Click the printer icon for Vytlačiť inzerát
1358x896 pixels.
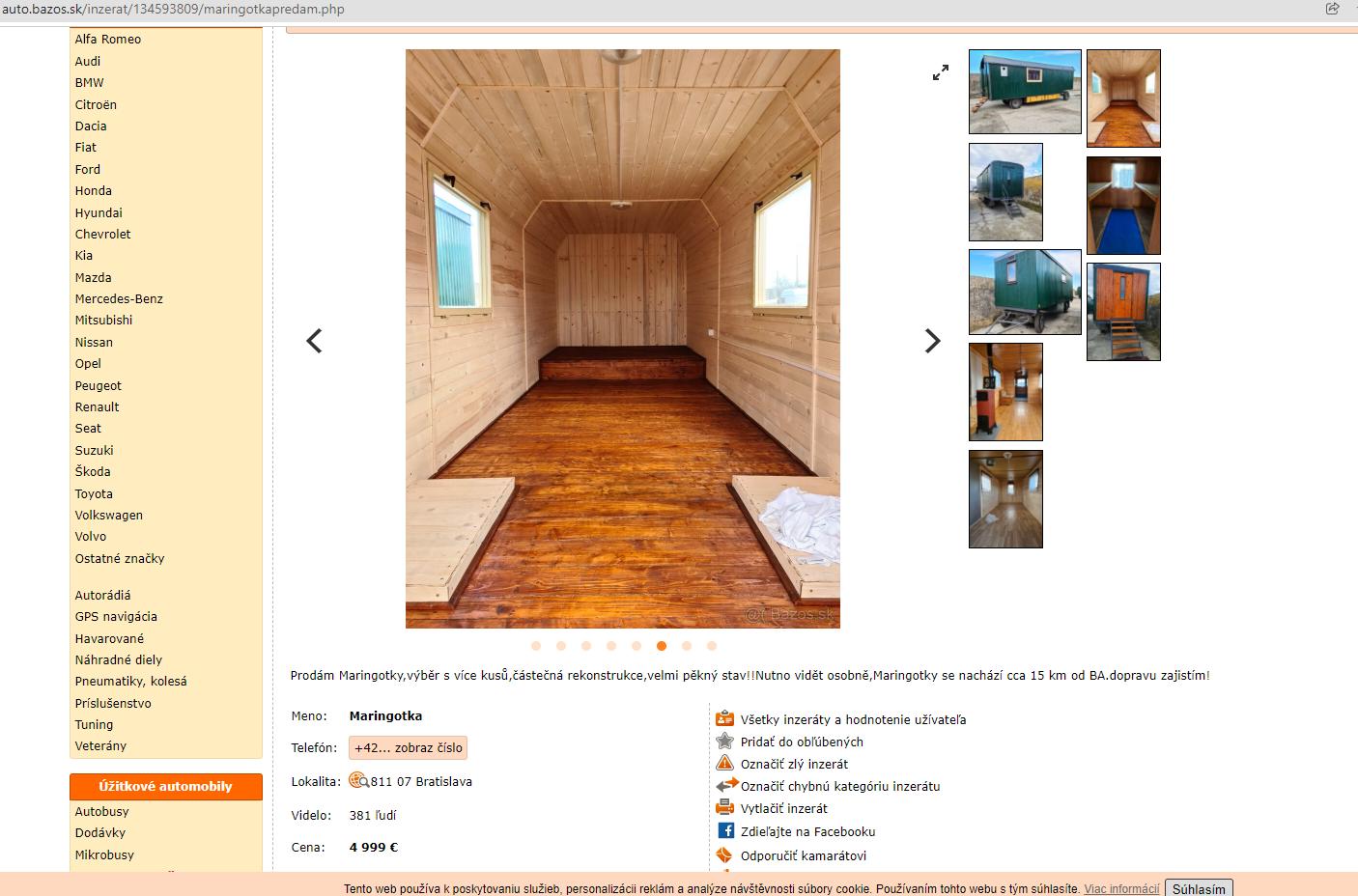[724, 808]
